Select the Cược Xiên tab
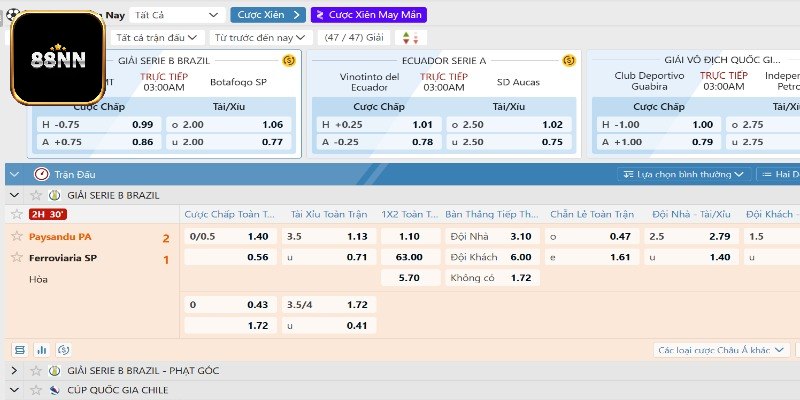The width and height of the screenshot is (800, 400). click(x=267, y=15)
